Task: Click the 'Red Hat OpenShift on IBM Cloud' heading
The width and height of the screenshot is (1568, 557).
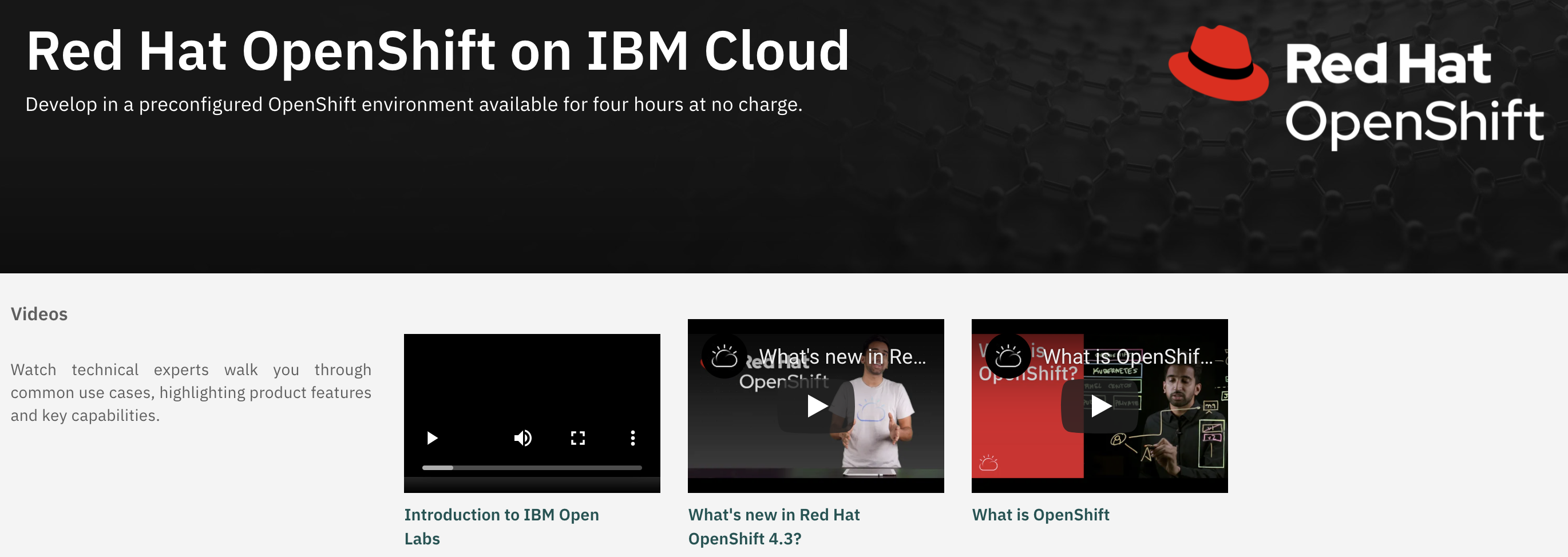Action: pos(437,51)
